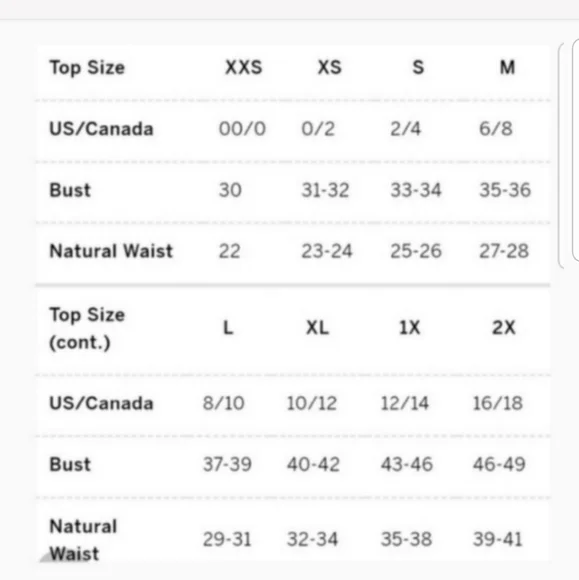Click the 1X size column header
579x580 pixels.
pyautogui.click(x=410, y=328)
